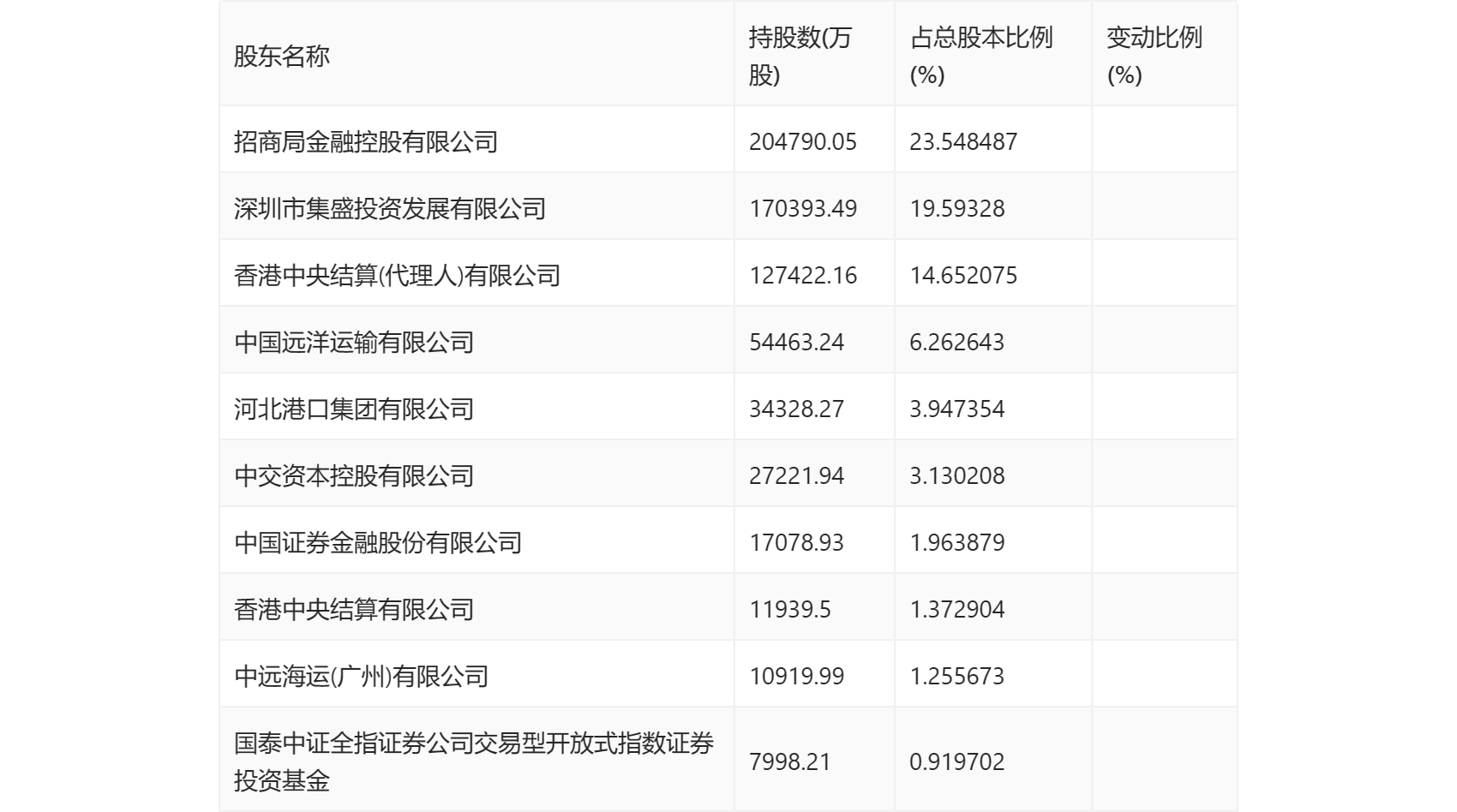Click holdings value 17078.93
The width and height of the screenshot is (1457, 812).
tap(797, 542)
